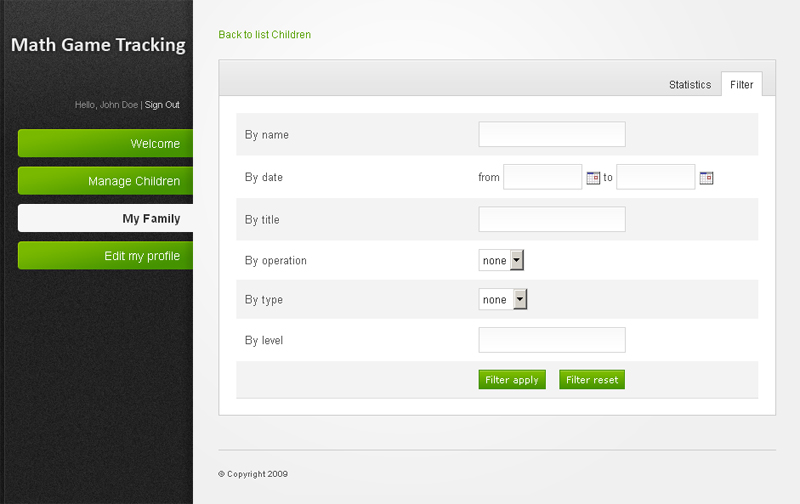Switch to the Statistics tab
This screenshot has width=800, height=504.
click(690, 85)
